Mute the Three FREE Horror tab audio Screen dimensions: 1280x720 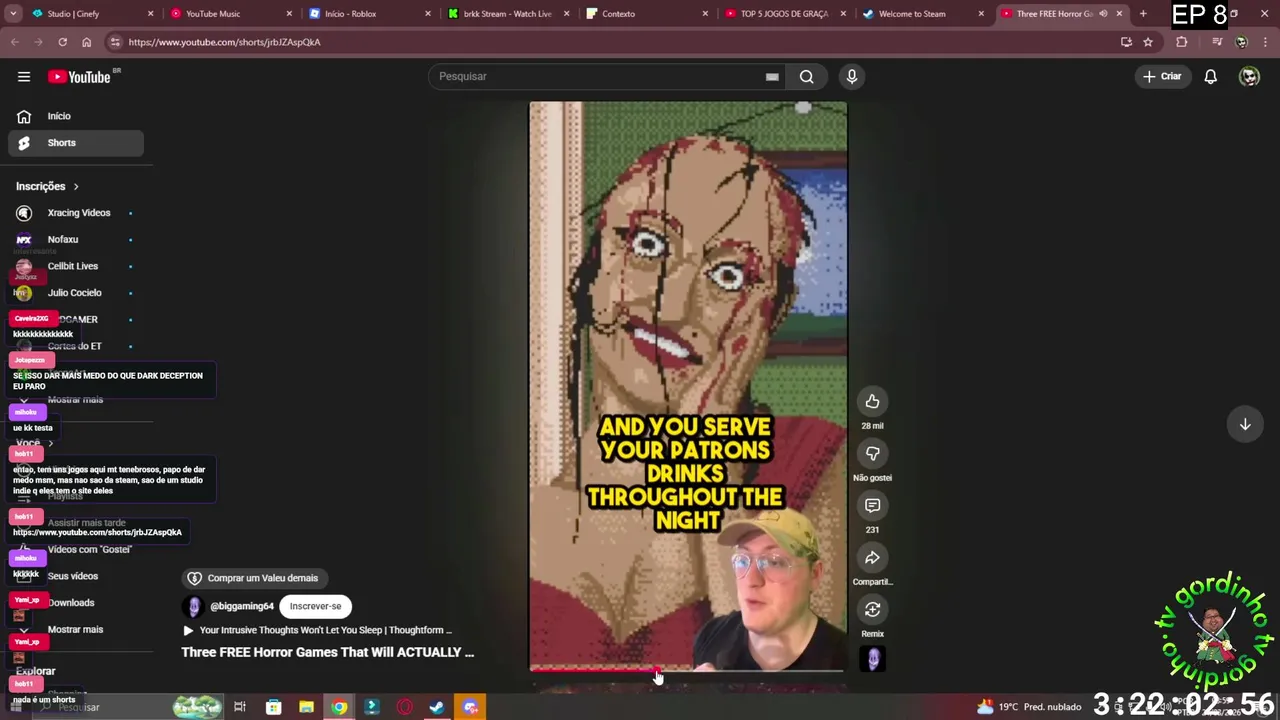pyautogui.click(x=1103, y=14)
